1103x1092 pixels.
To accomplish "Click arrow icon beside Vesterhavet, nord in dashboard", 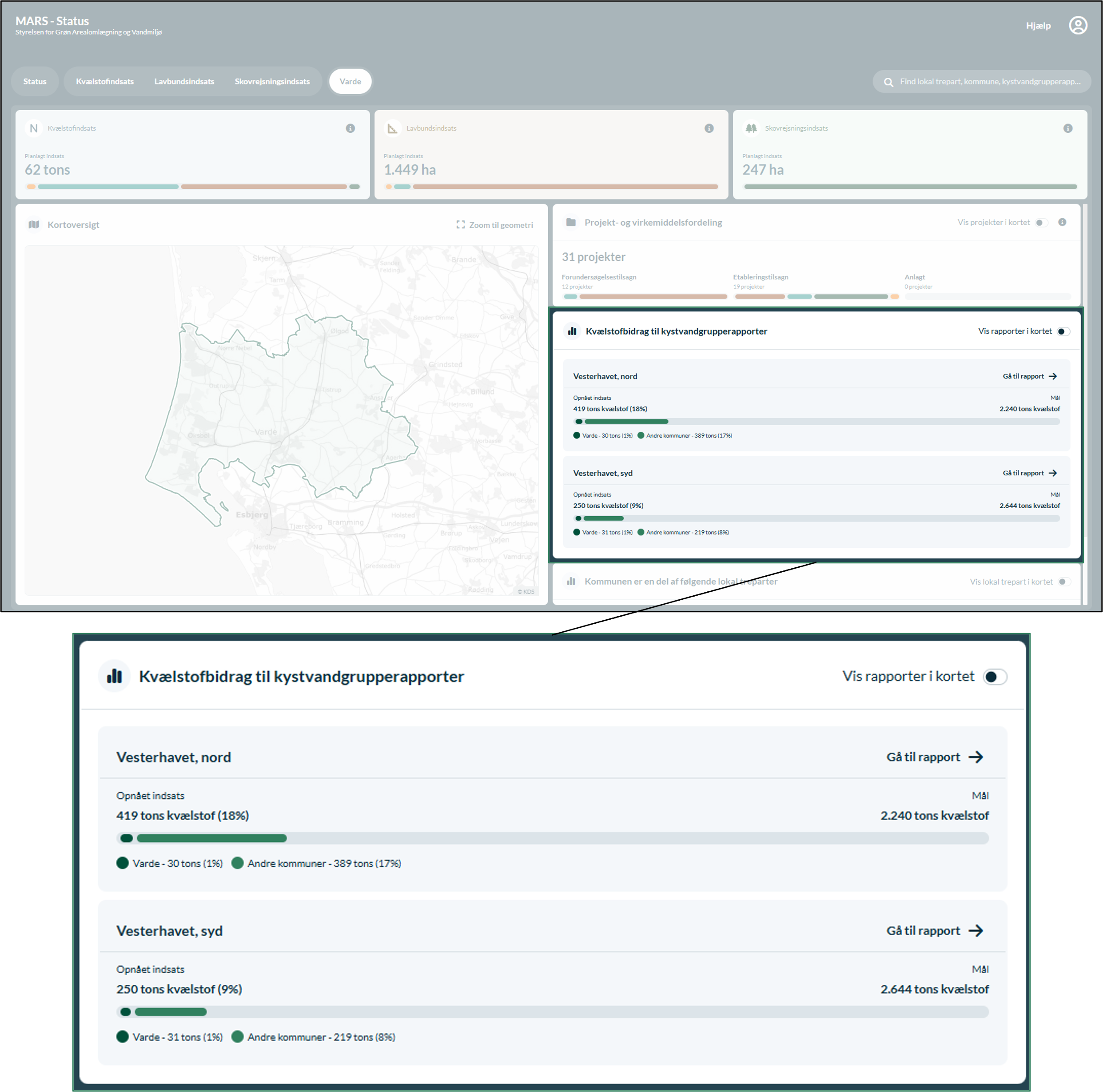I will click(x=1053, y=376).
